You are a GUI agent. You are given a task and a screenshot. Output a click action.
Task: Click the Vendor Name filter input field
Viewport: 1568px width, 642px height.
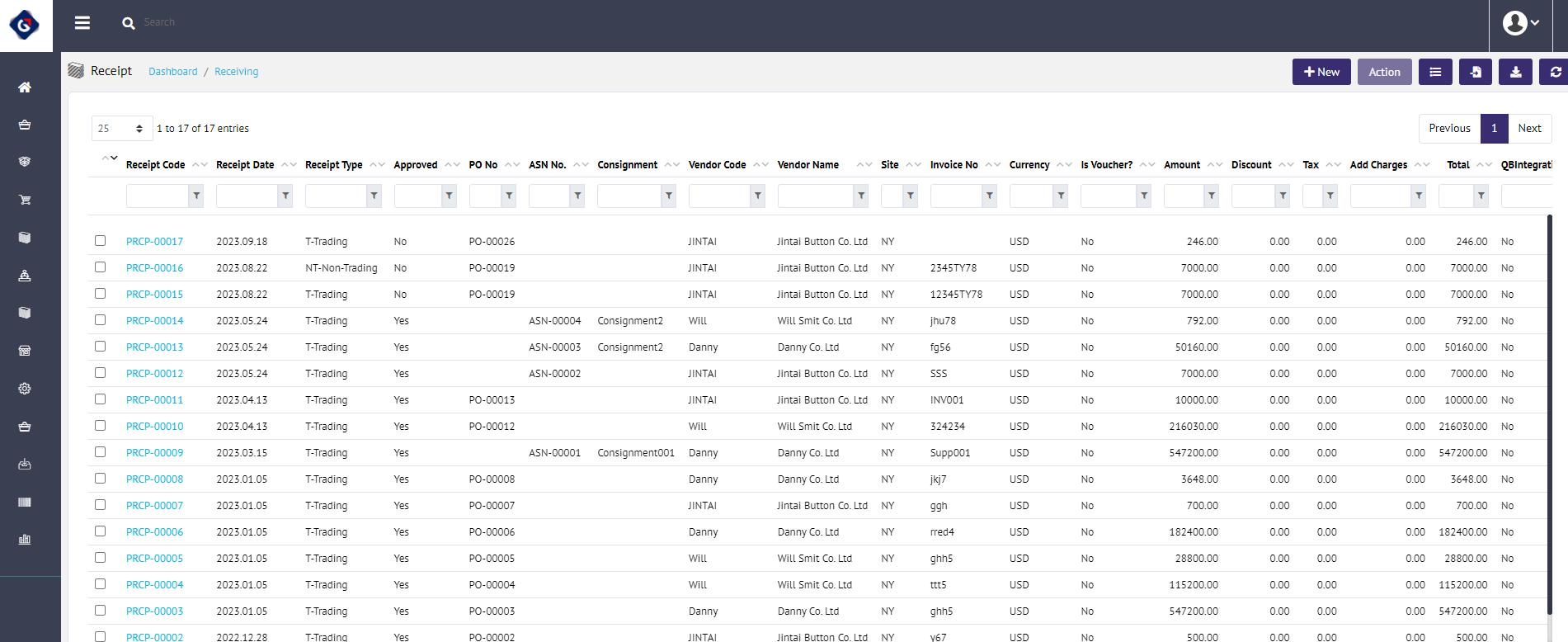(x=815, y=196)
